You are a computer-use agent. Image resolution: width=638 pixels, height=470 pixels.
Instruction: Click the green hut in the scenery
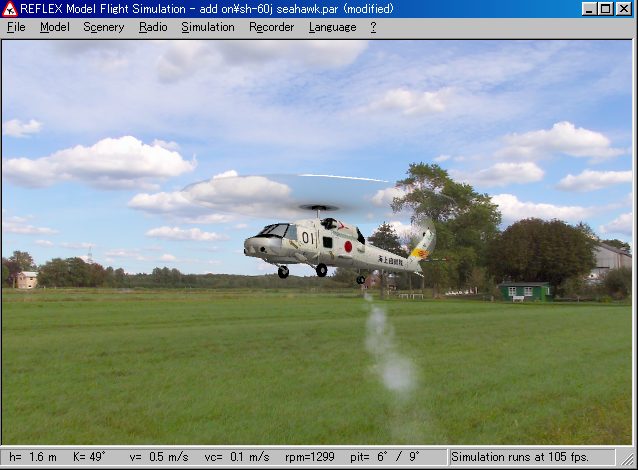[x=524, y=292]
